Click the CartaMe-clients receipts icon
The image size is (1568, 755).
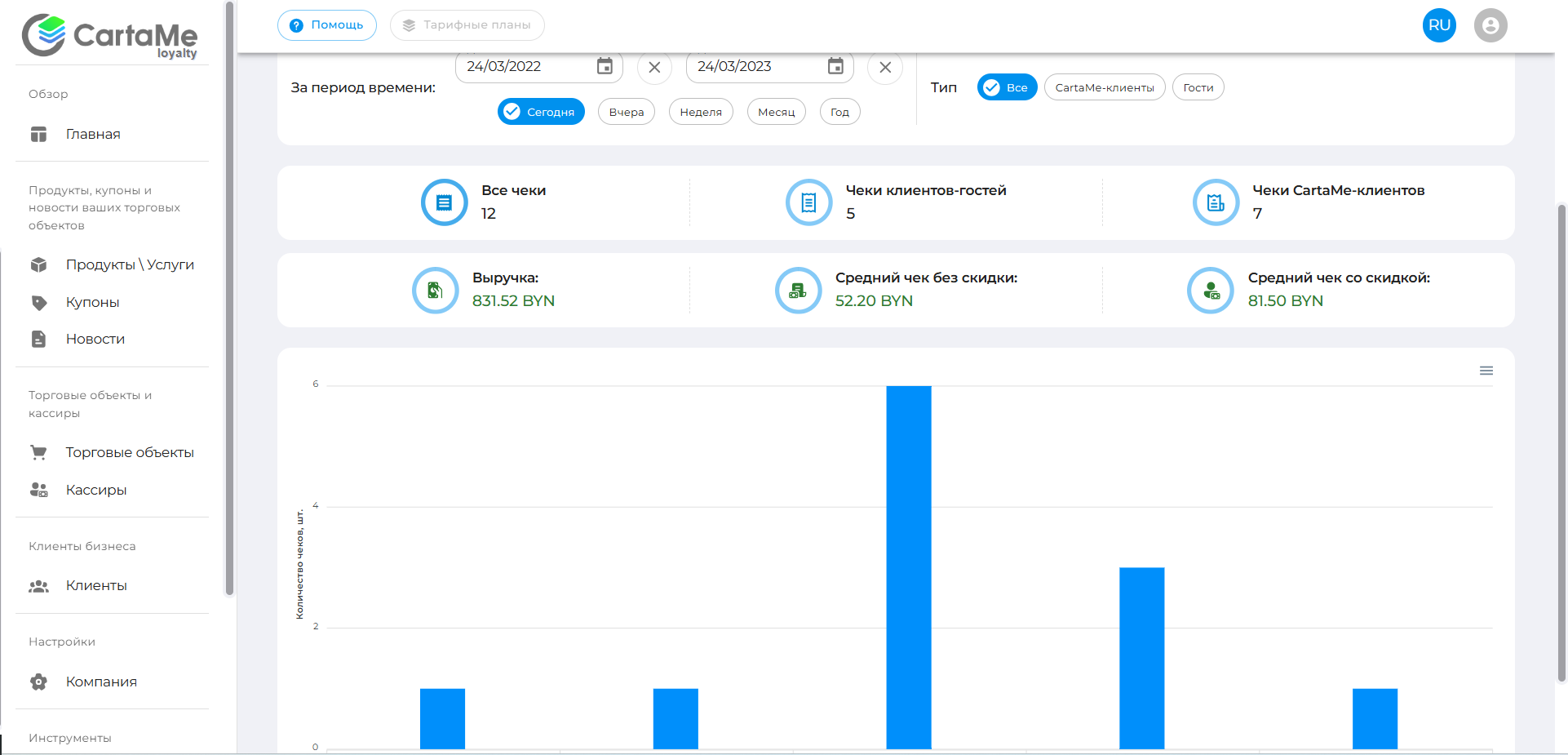(x=1216, y=202)
